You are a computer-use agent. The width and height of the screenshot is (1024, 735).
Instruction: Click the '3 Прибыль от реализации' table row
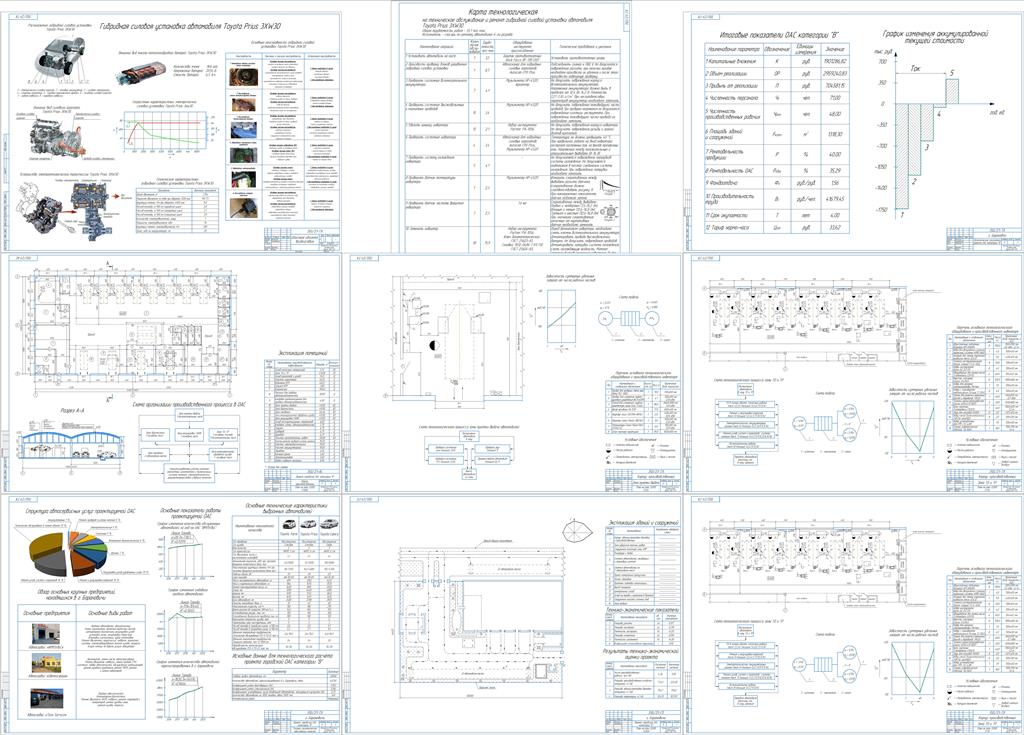point(776,86)
